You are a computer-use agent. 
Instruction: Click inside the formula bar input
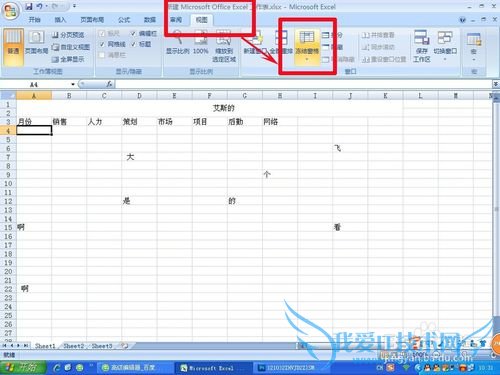click(x=303, y=84)
